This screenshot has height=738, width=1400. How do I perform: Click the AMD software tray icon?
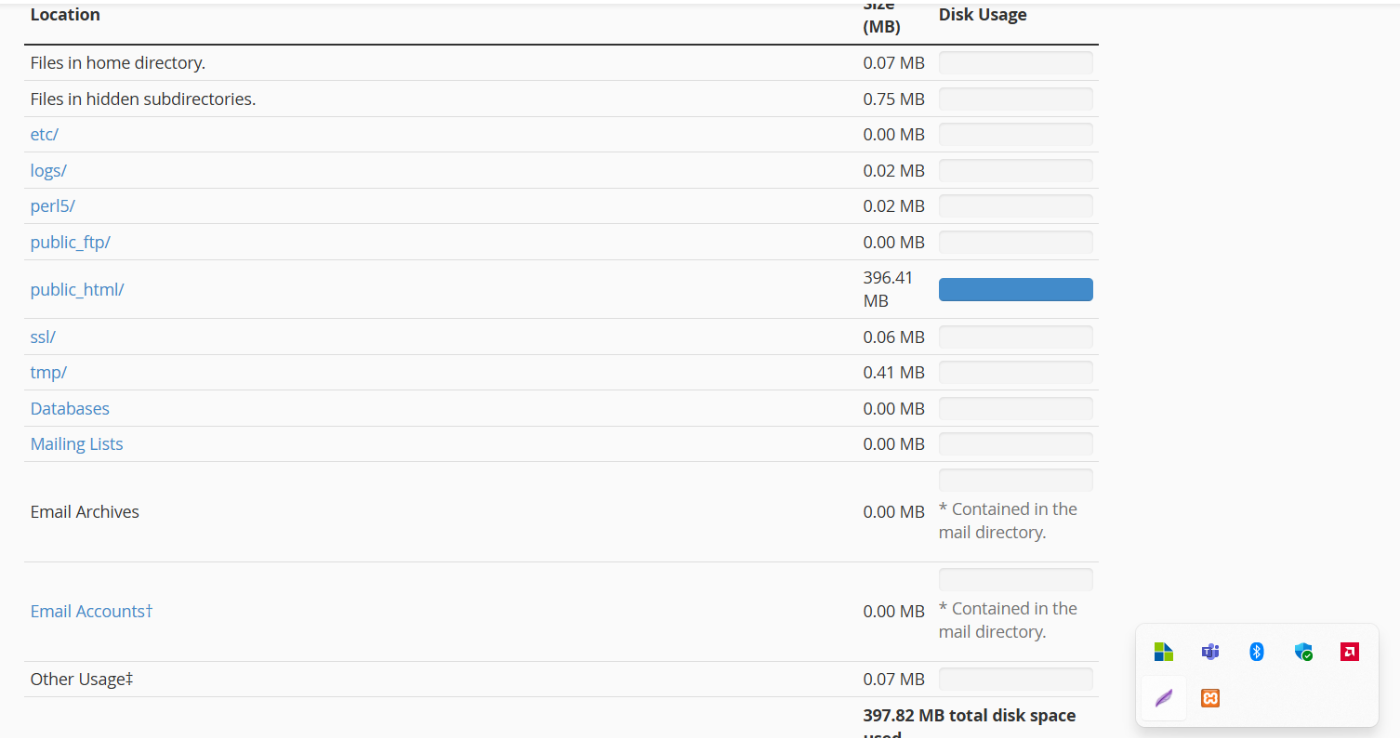click(x=1349, y=652)
